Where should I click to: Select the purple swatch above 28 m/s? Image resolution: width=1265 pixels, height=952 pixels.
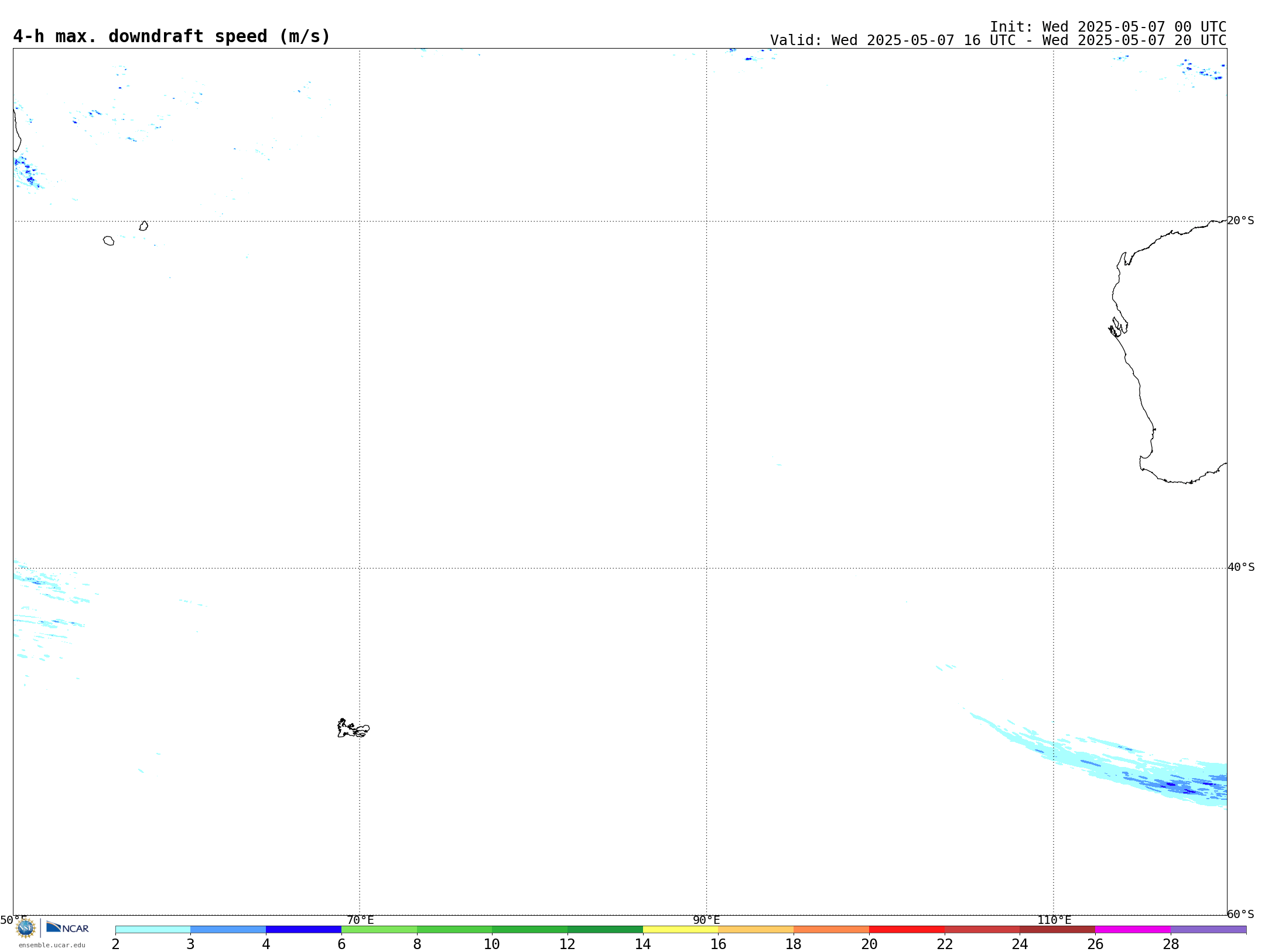click(1208, 929)
